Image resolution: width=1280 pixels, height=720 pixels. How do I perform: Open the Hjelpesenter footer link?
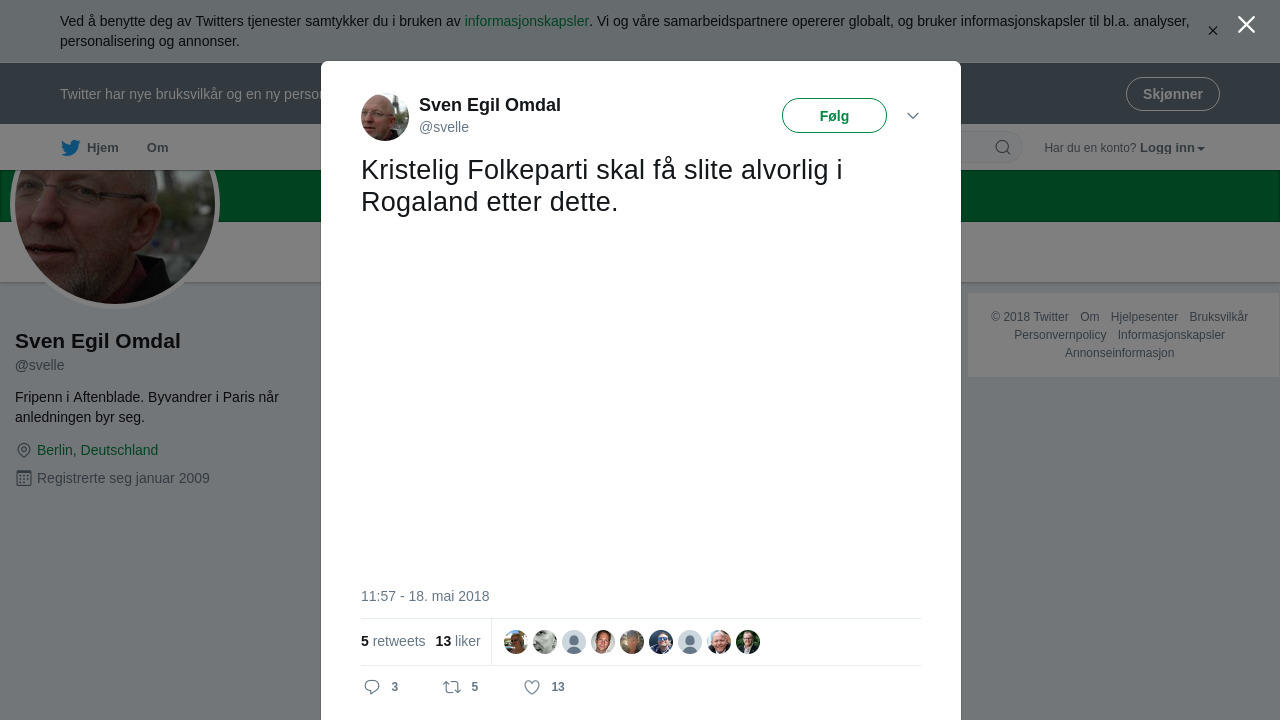tap(1144, 317)
